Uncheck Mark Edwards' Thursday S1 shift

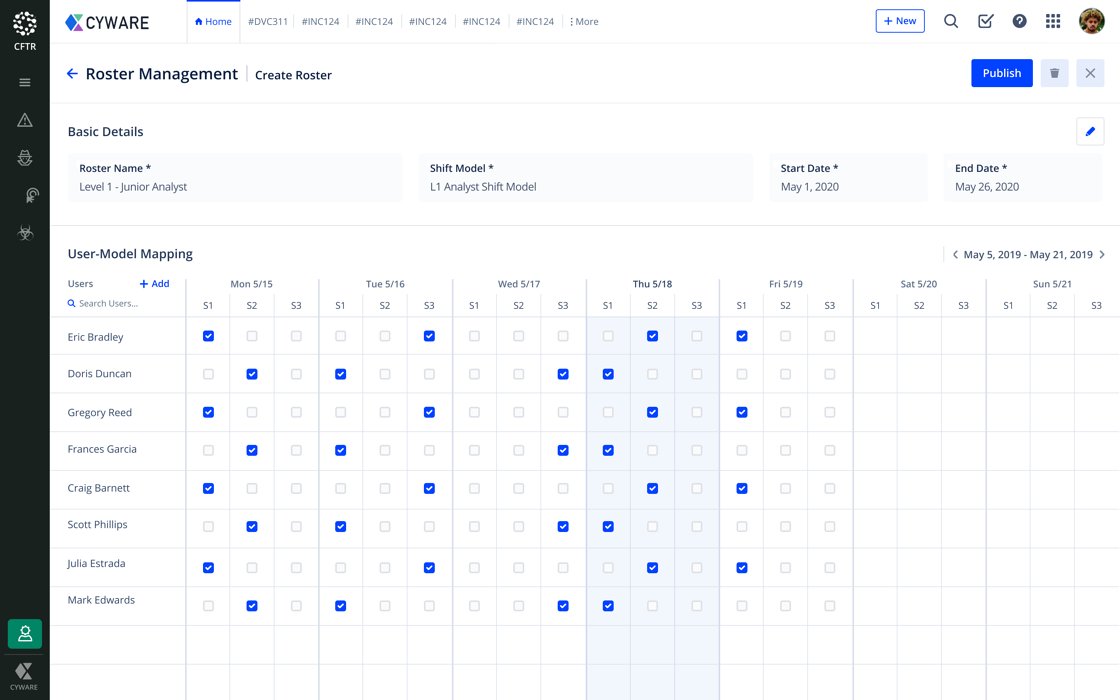[x=608, y=606]
